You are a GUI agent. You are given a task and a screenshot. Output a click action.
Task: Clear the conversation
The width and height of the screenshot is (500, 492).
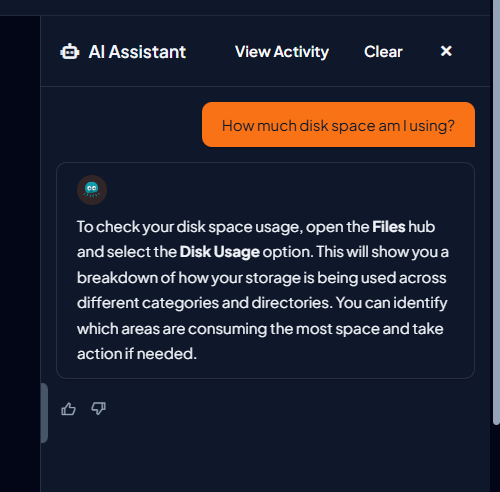pyautogui.click(x=383, y=52)
